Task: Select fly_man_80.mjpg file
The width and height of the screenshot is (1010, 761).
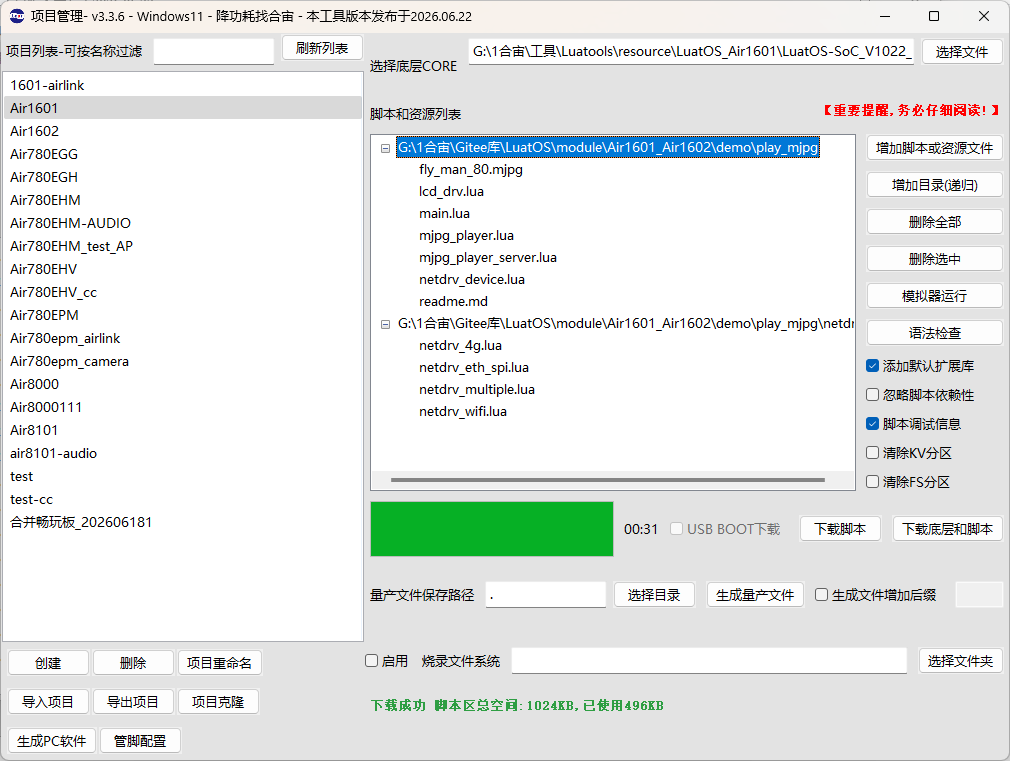Action: click(x=471, y=169)
